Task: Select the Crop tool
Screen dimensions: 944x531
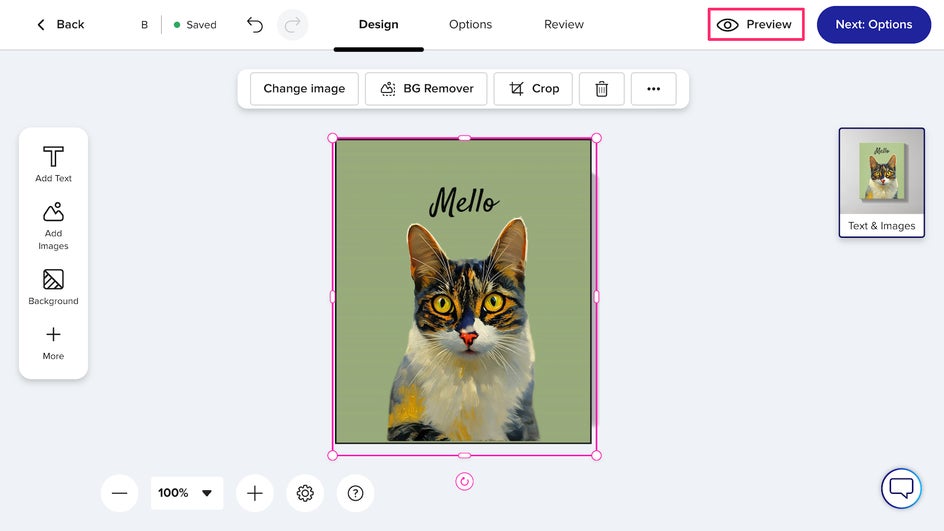Action: [533, 89]
